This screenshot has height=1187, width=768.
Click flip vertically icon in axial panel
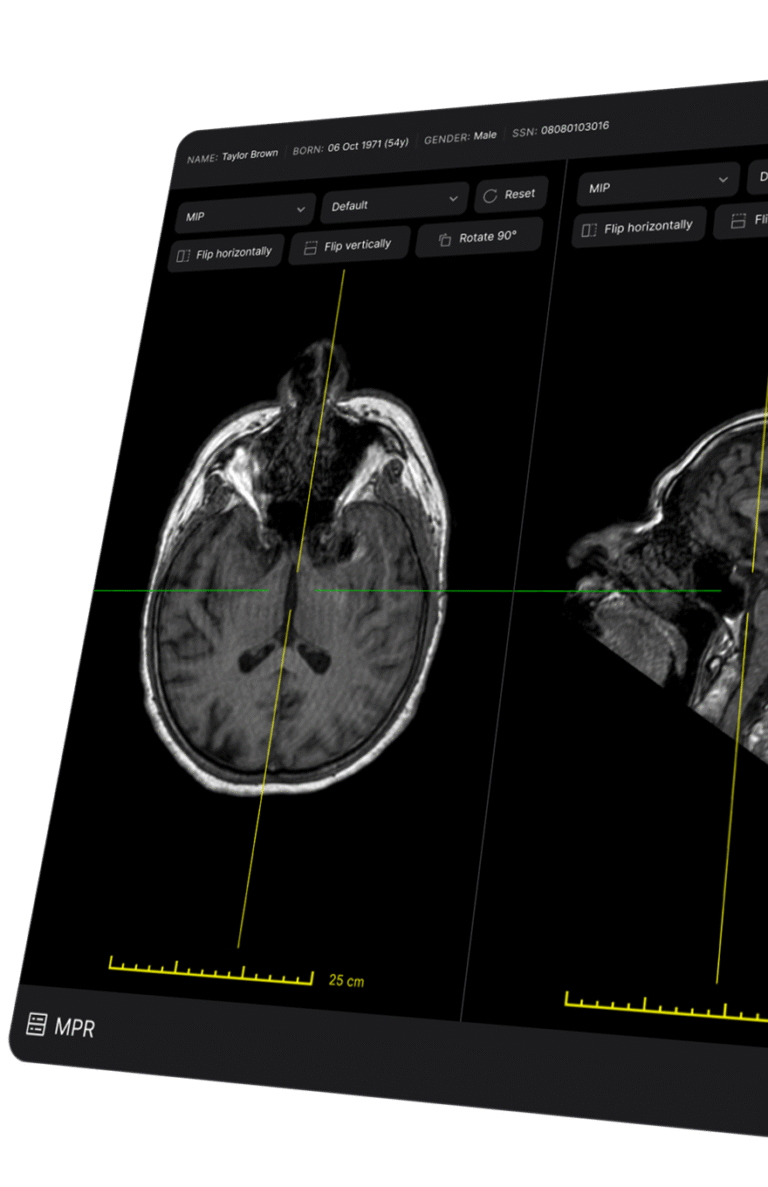click(x=310, y=247)
